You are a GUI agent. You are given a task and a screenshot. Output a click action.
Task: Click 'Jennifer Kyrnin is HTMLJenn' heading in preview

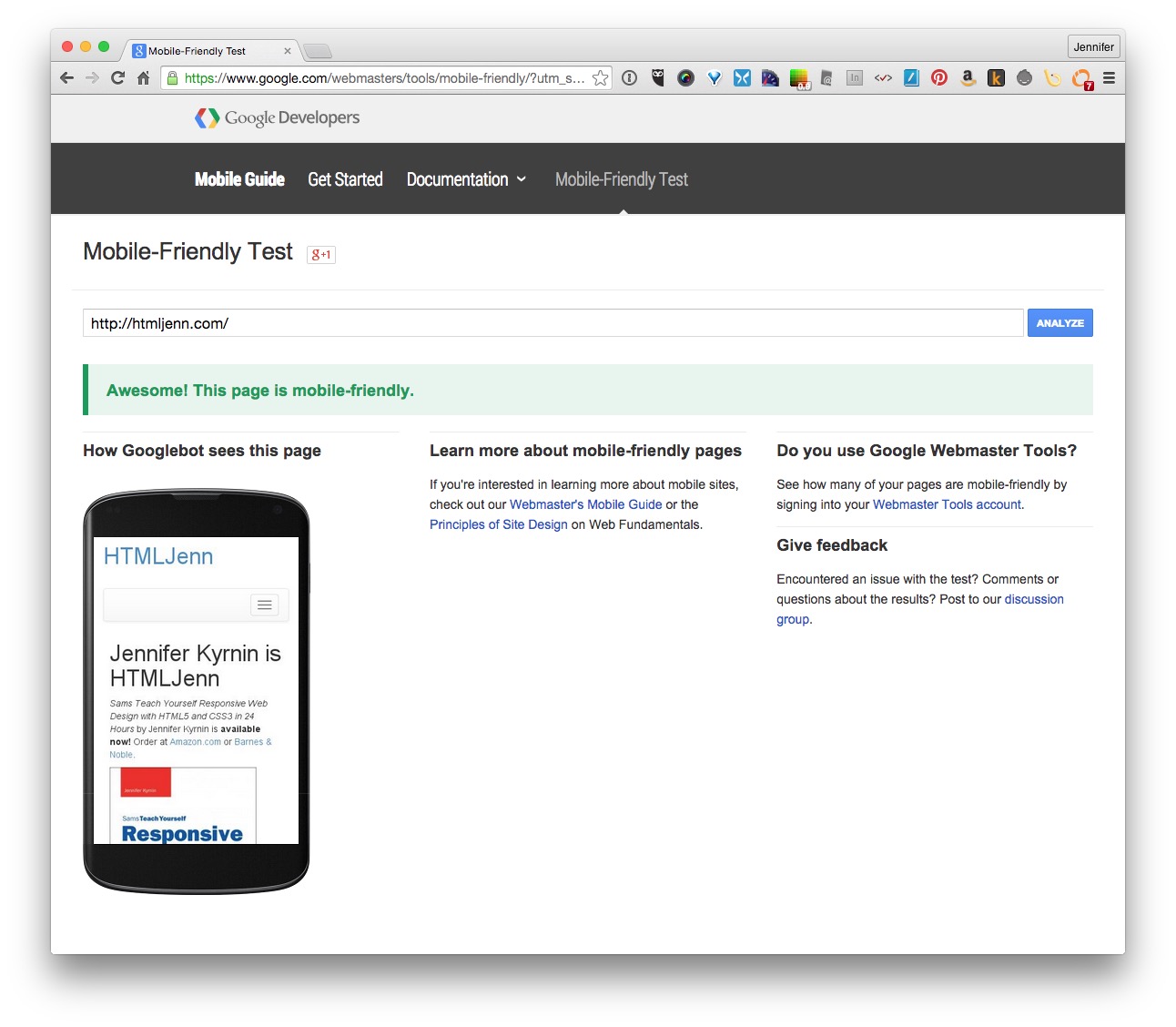[x=196, y=666]
